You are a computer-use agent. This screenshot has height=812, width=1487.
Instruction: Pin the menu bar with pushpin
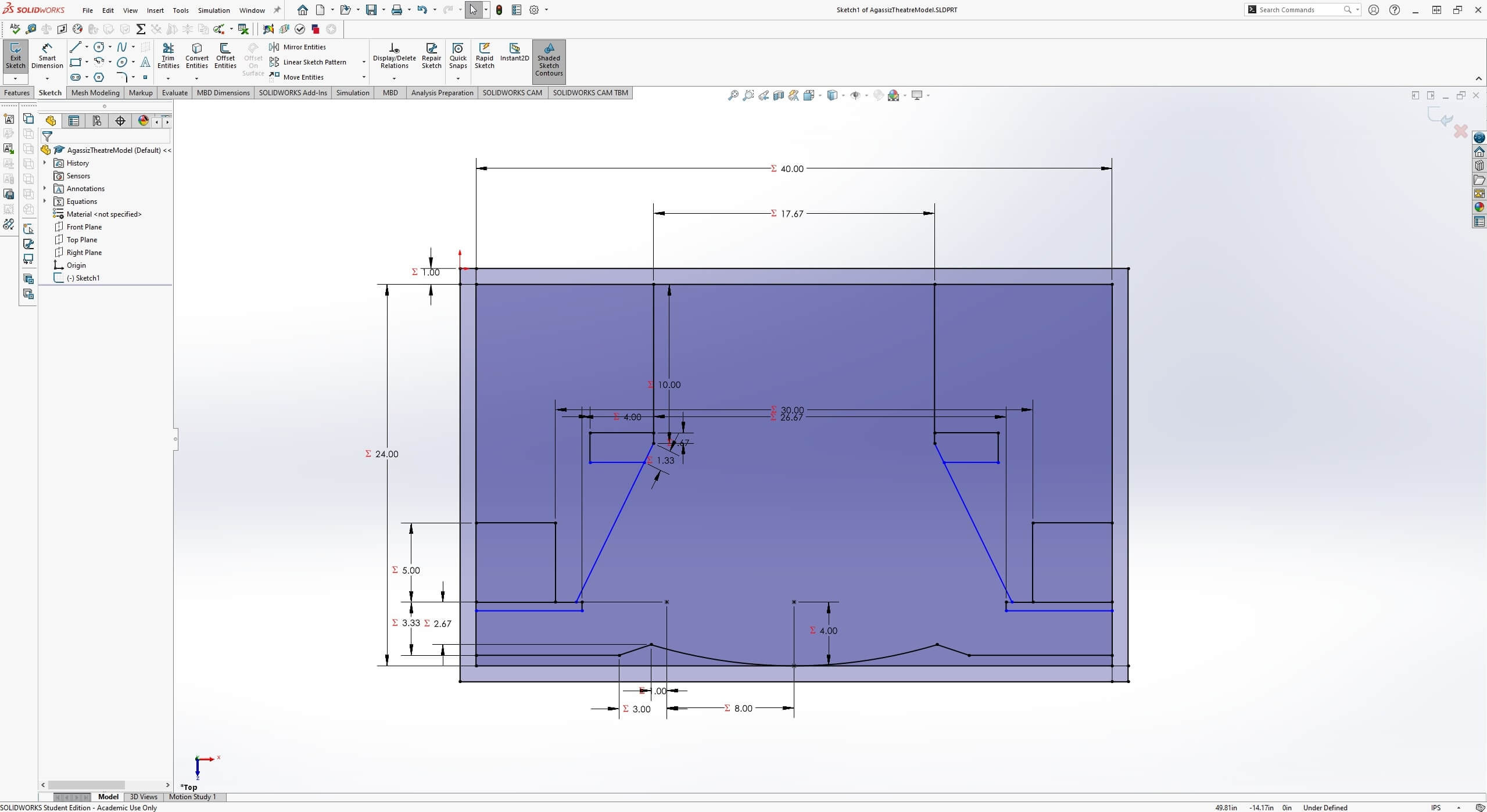(277, 10)
